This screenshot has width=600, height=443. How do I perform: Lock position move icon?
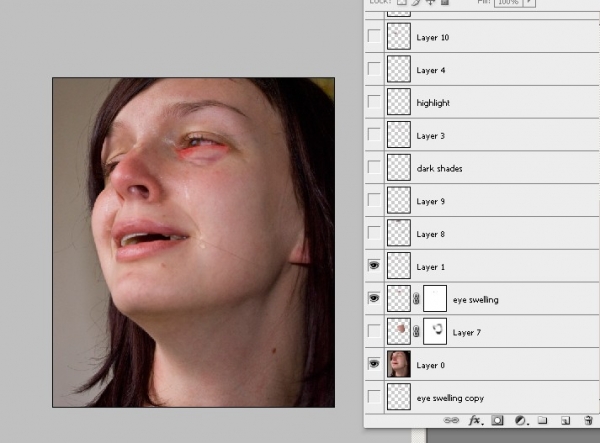430,2
